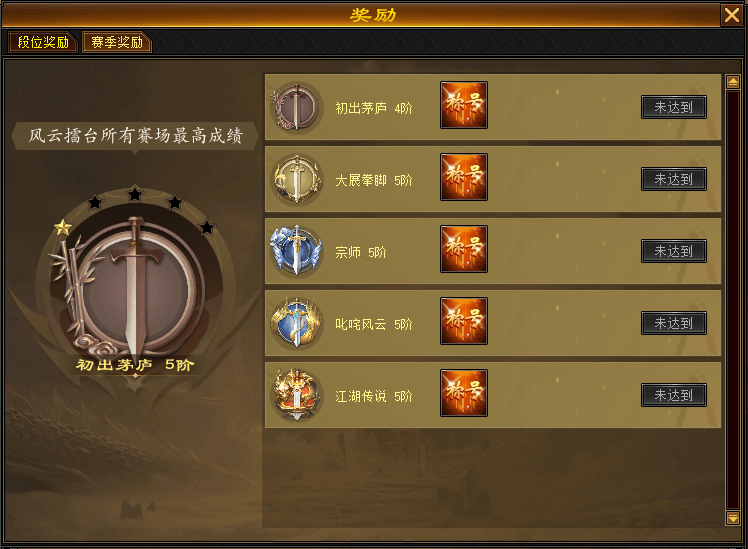Switch to the 段位奖励 tab
Viewport: 748px width, 549px height.
(43, 42)
